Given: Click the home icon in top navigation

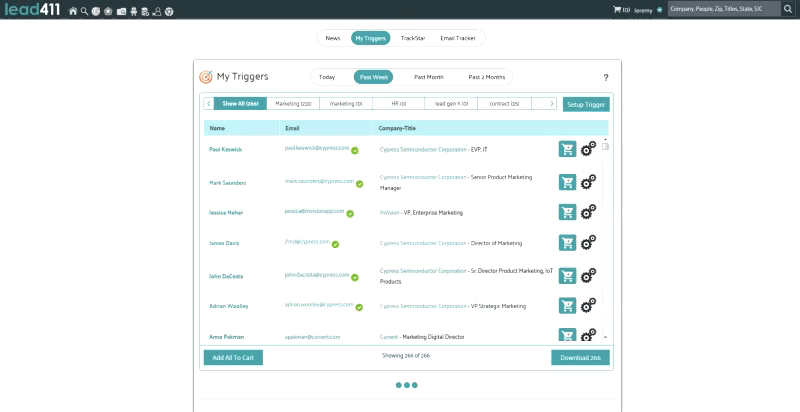Looking at the screenshot, I should (x=73, y=11).
